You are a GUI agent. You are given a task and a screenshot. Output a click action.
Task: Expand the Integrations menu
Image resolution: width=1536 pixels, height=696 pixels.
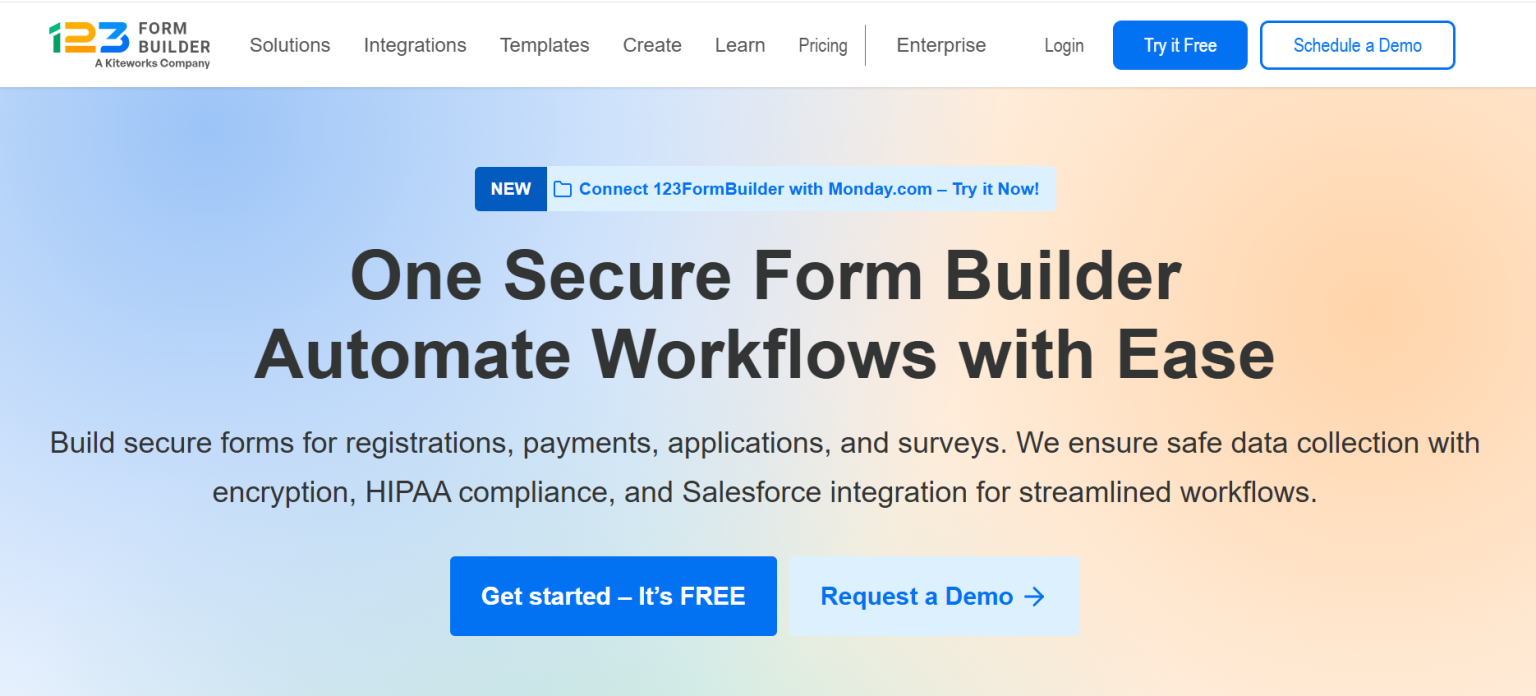[415, 45]
